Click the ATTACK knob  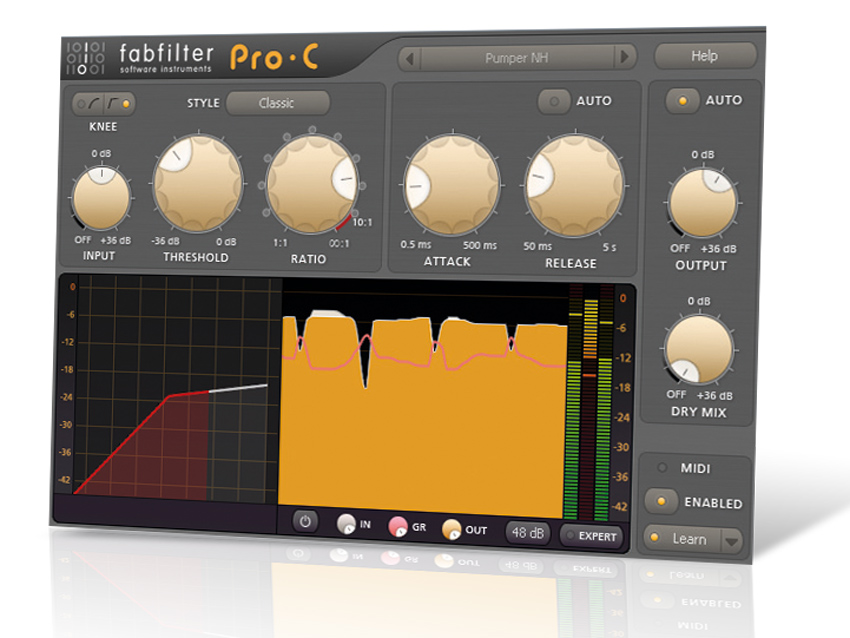(x=452, y=185)
